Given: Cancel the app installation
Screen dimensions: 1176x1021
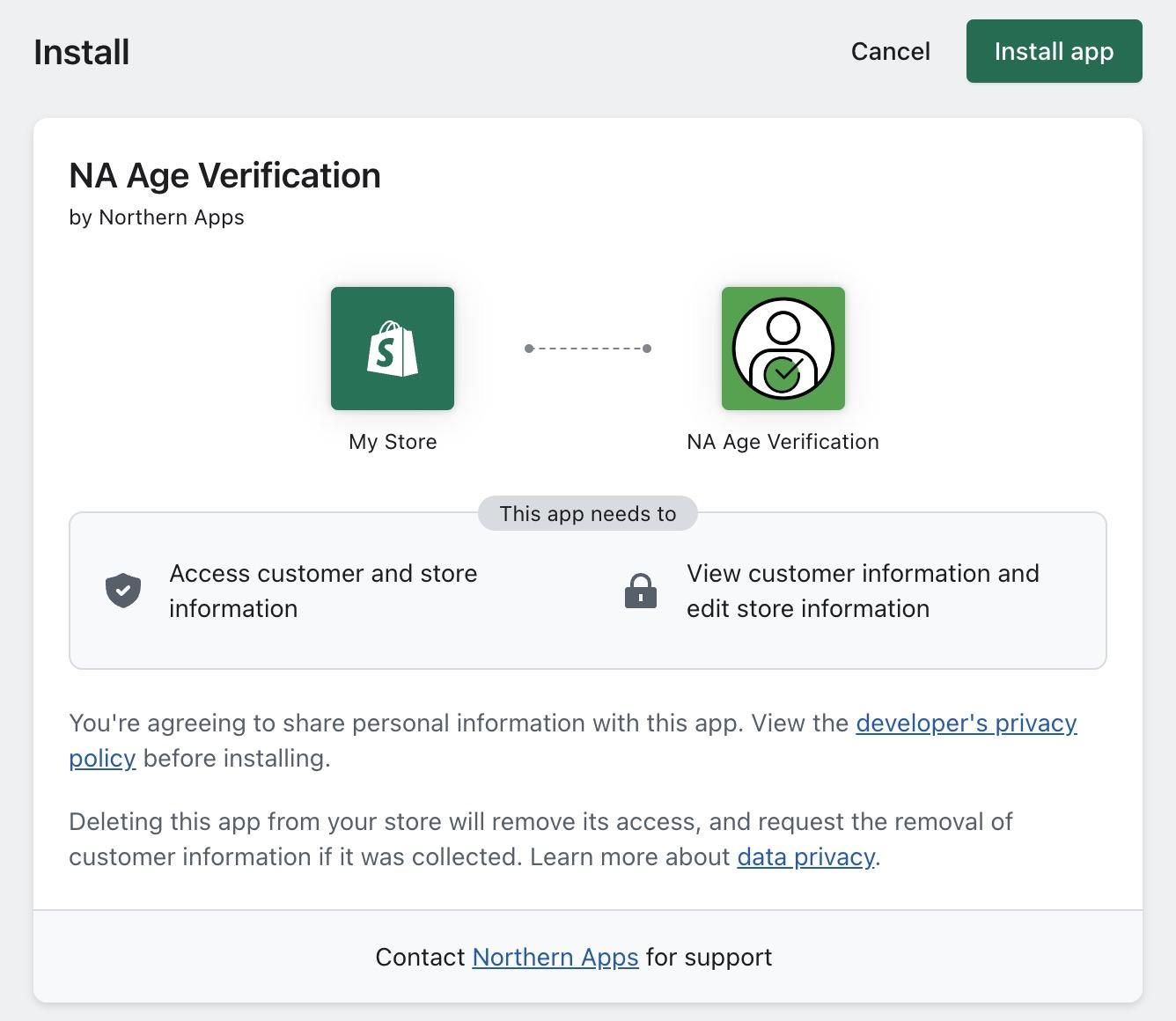Looking at the screenshot, I should tap(890, 51).
